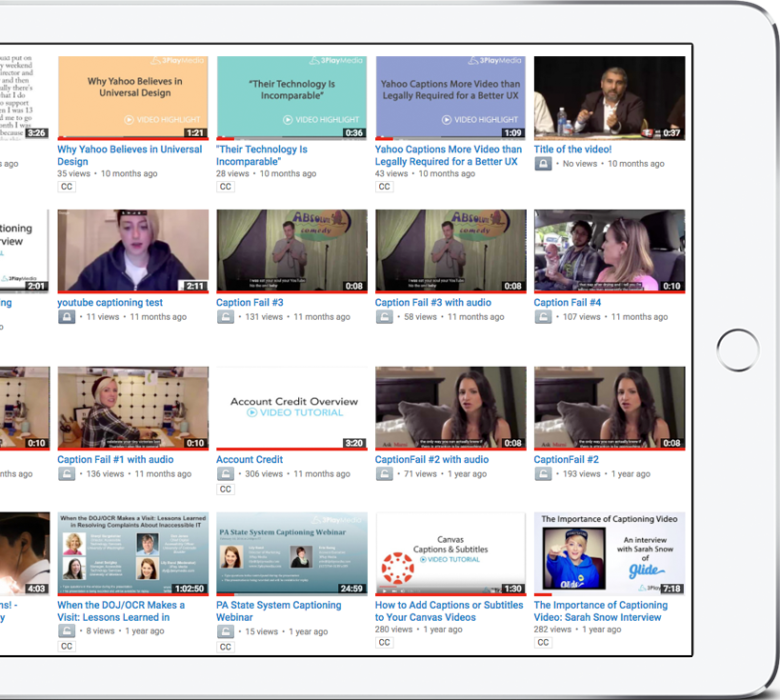Click the lock icon under 'youtube captioning test'
Image resolution: width=780 pixels, height=700 pixels.
coord(67,317)
